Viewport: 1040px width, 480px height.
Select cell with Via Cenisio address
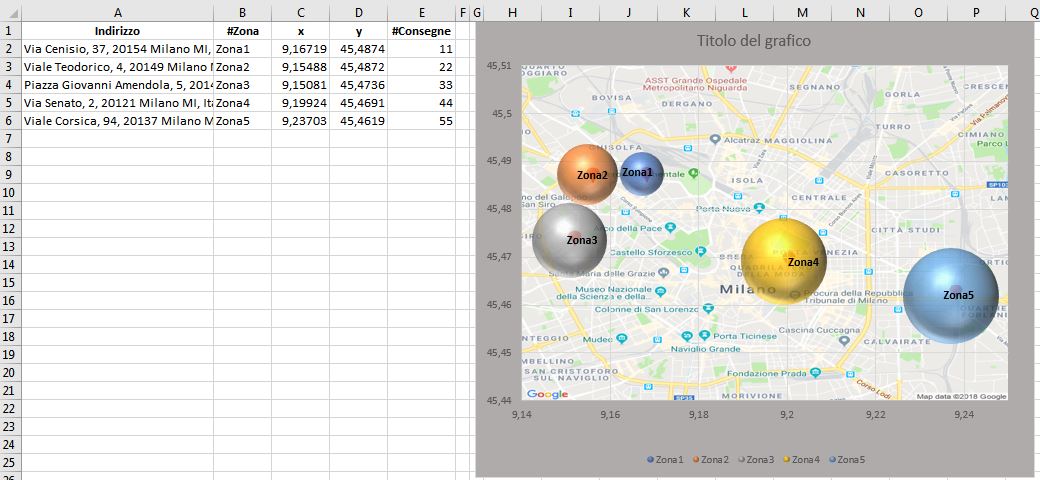pos(117,48)
